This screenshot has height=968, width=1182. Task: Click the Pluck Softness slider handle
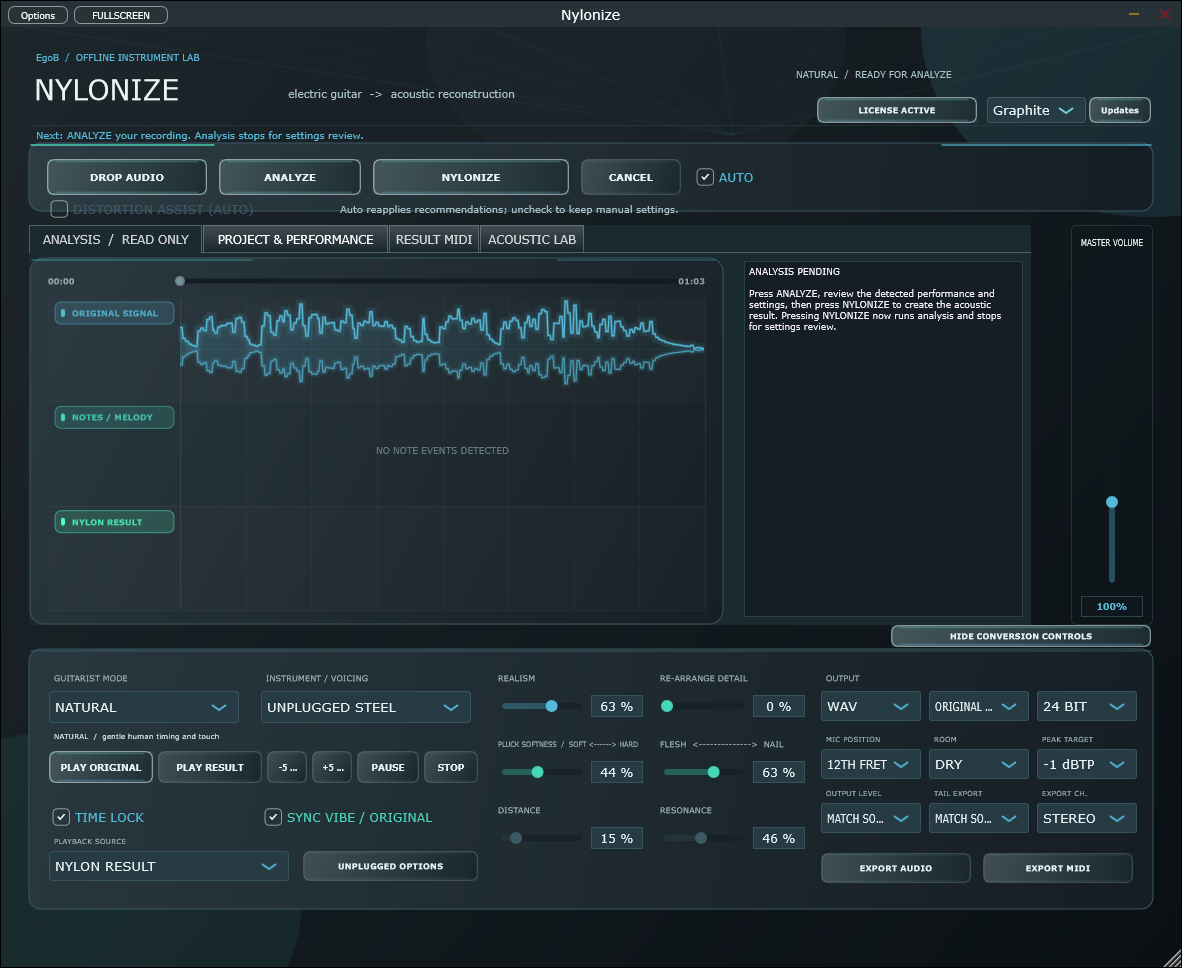tap(537, 772)
